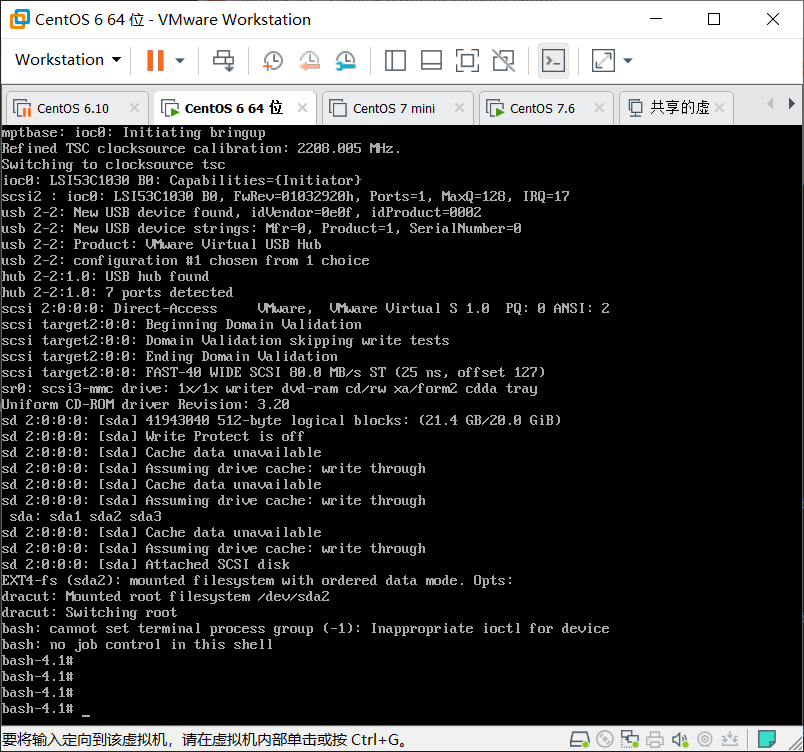Take a snapshot of this virtual machine
The height and width of the screenshot is (752, 804).
[x=272, y=60]
